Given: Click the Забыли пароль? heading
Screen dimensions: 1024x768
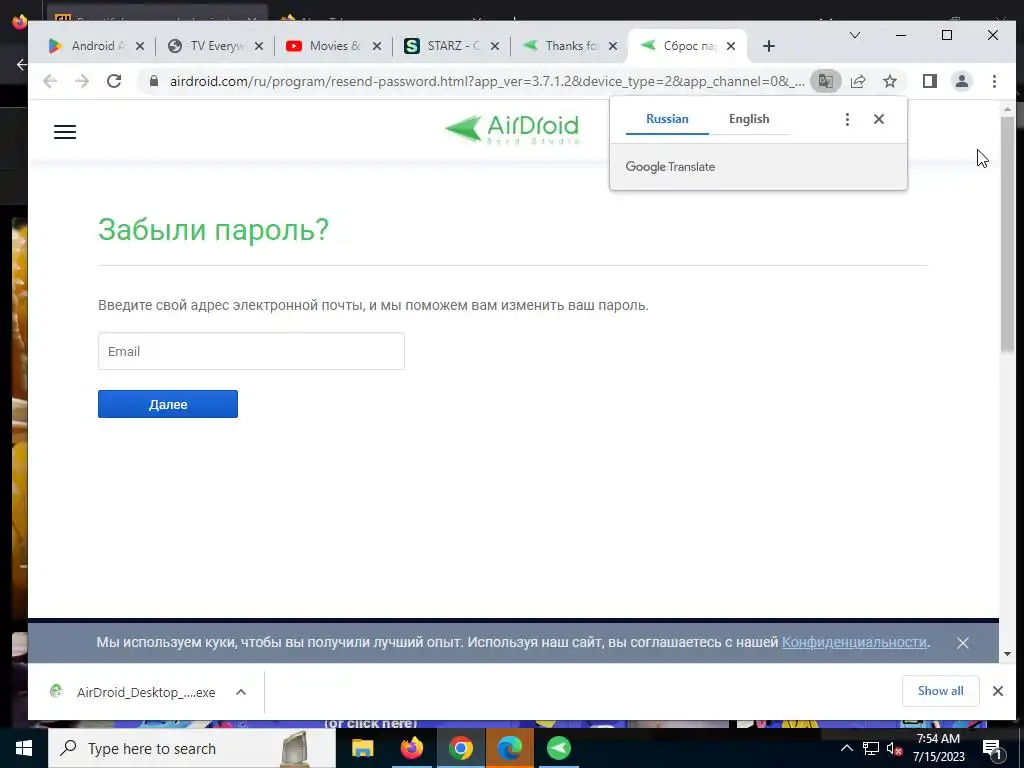Looking at the screenshot, I should [x=214, y=230].
